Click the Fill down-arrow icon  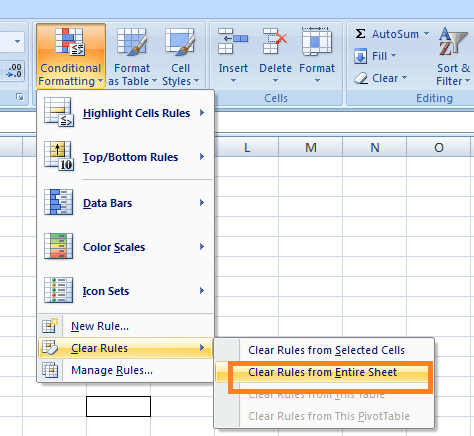pos(360,56)
